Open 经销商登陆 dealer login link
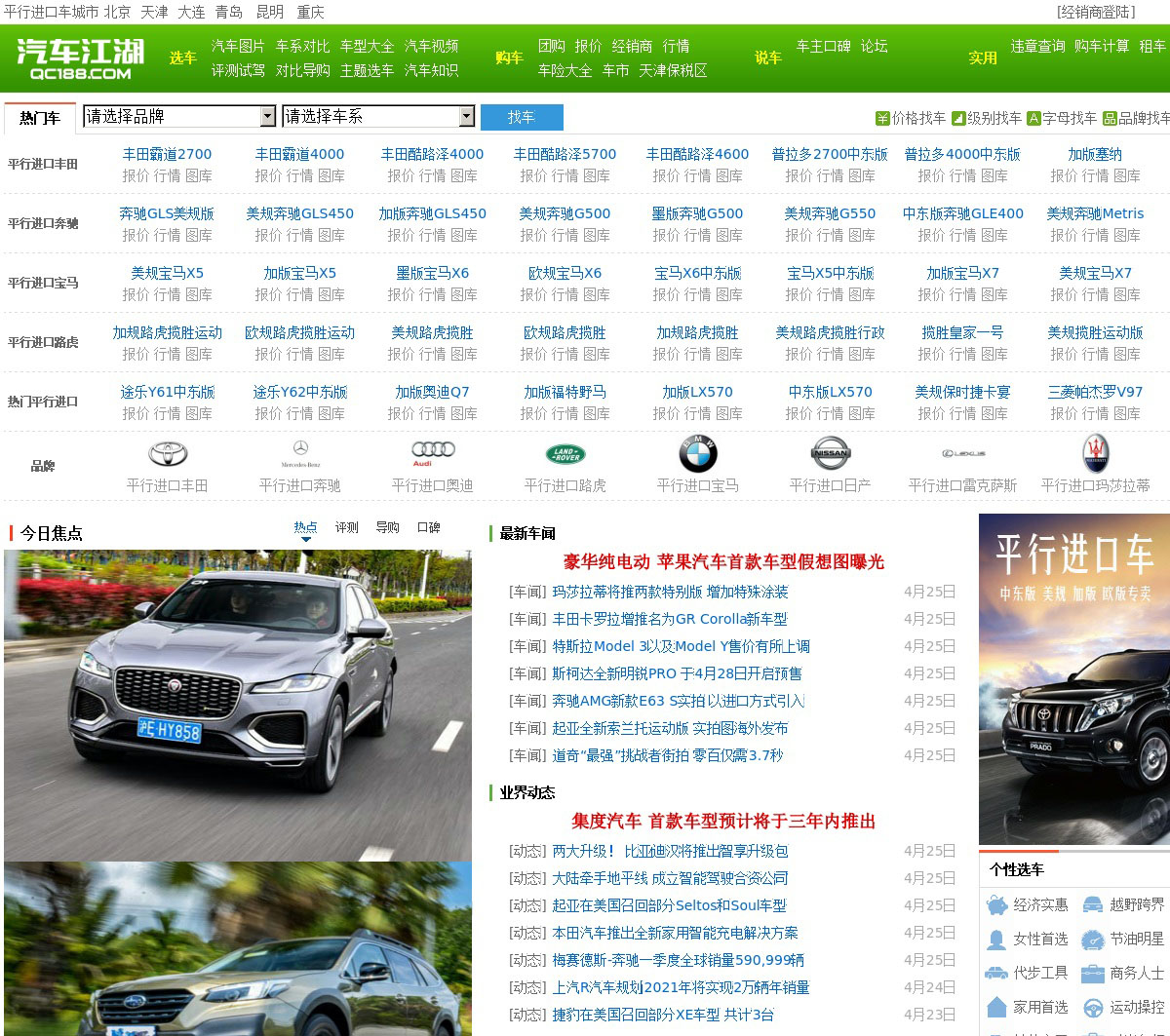The height and width of the screenshot is (1036, 1170). [x=1097, y=12]
